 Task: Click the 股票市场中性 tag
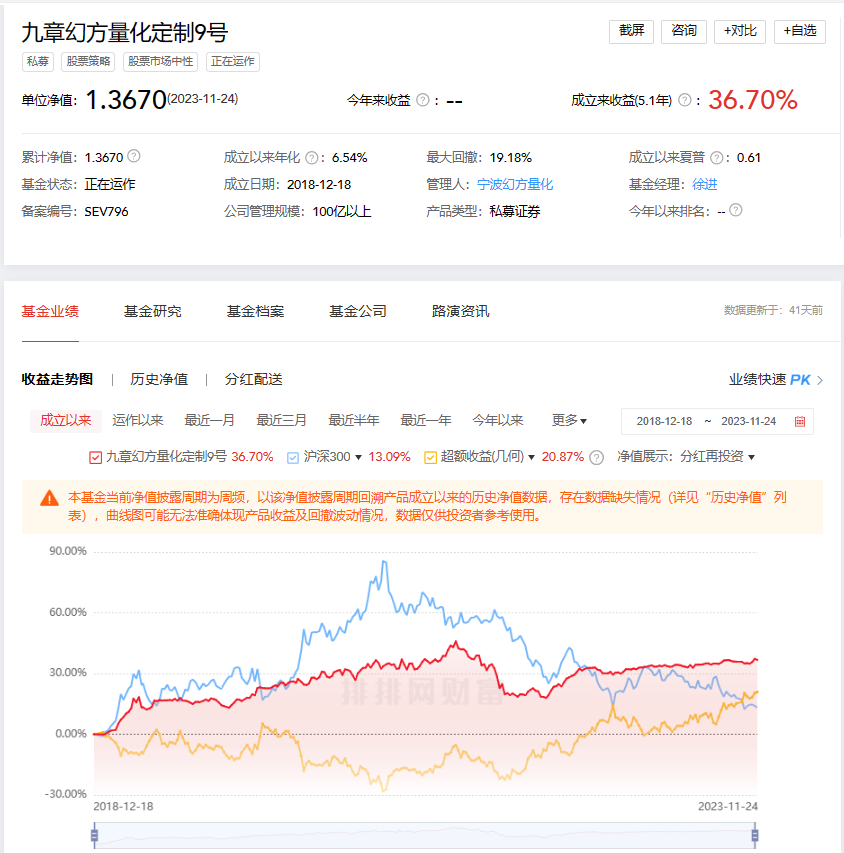click(x=161, y=61)
